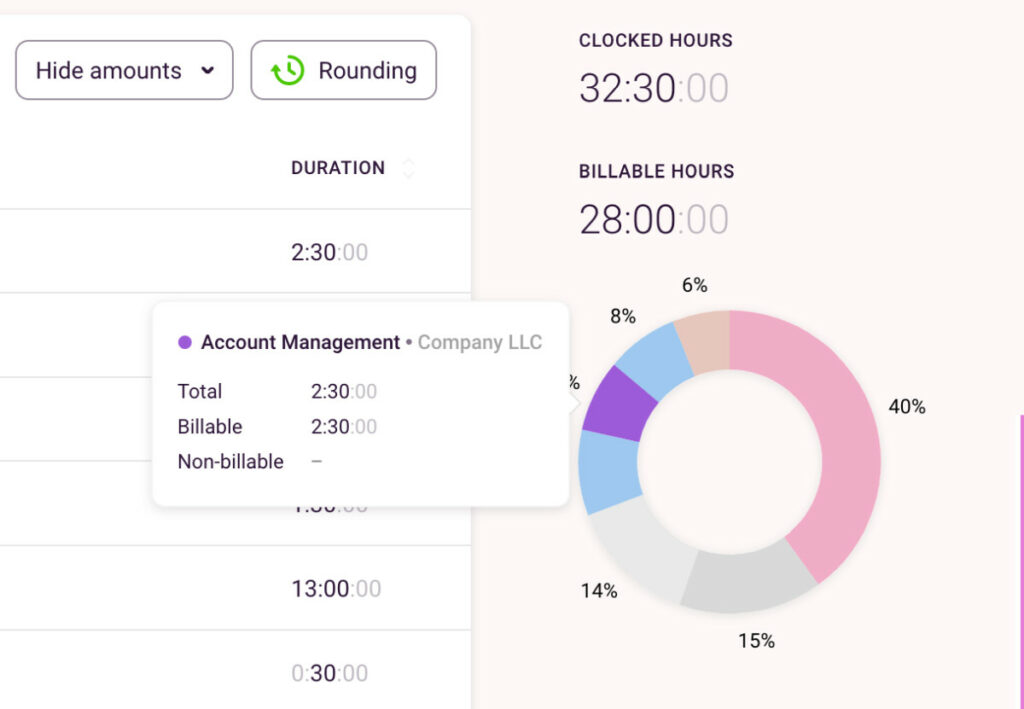The width and height of the screenshot is (1024, 709).
Task: Click the 0:30:00 duration entry
Action: 329,673
